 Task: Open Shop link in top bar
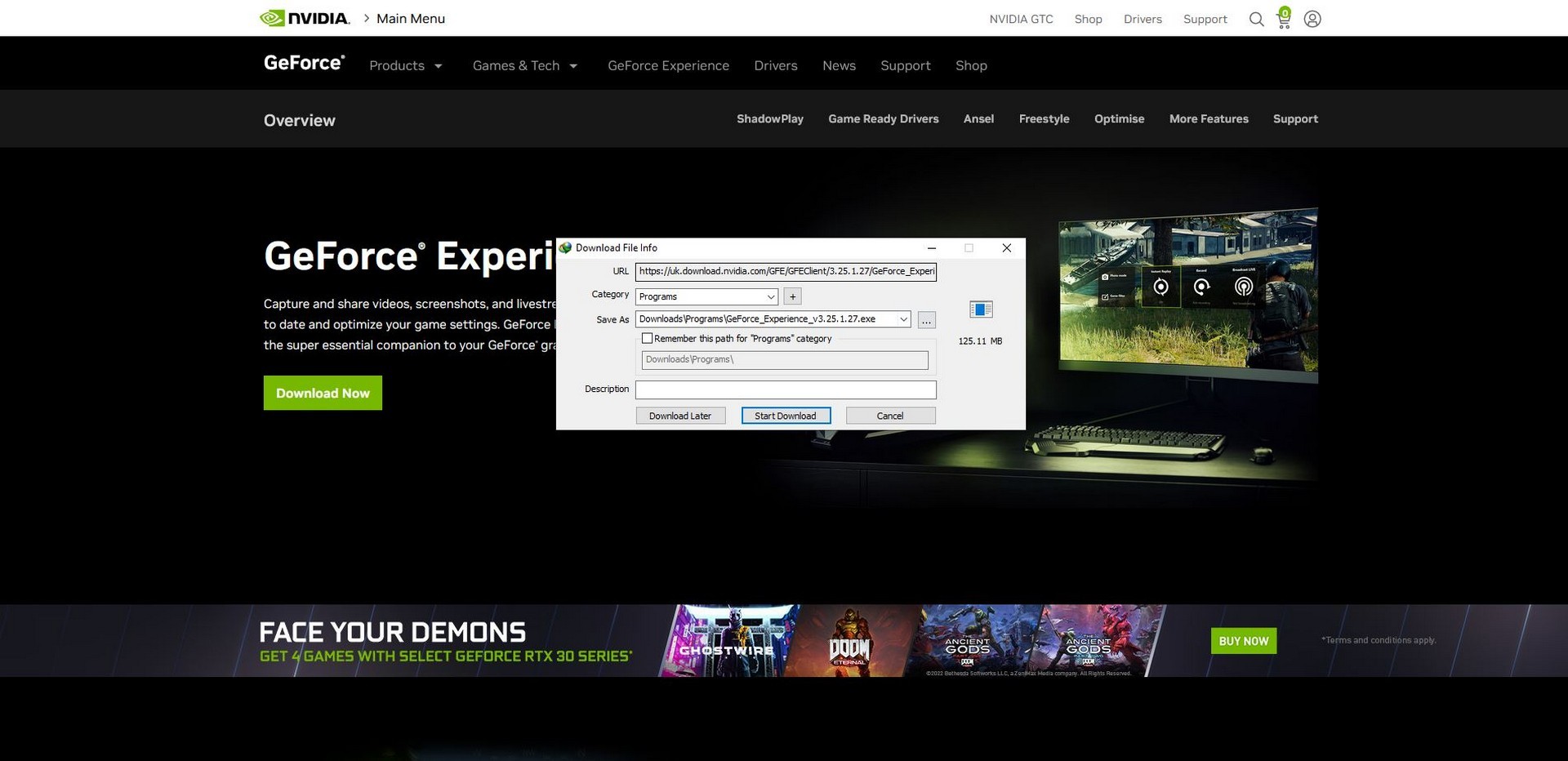point(1088,19)
